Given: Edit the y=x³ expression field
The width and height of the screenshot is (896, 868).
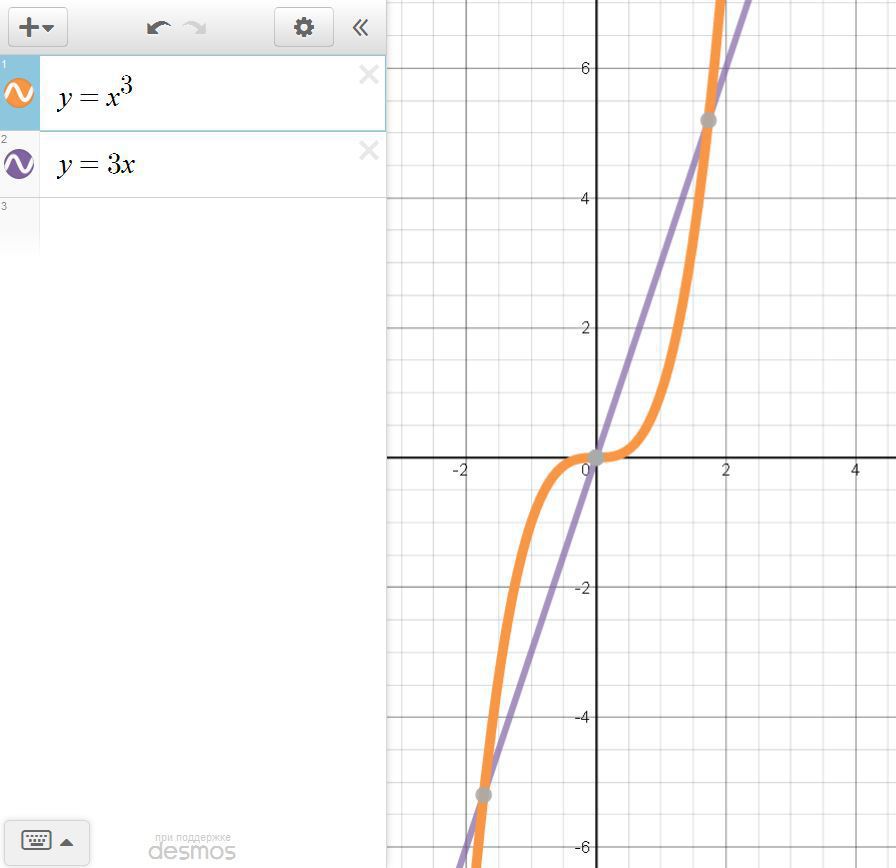Looking at the screenshot, I should (213, 94).
